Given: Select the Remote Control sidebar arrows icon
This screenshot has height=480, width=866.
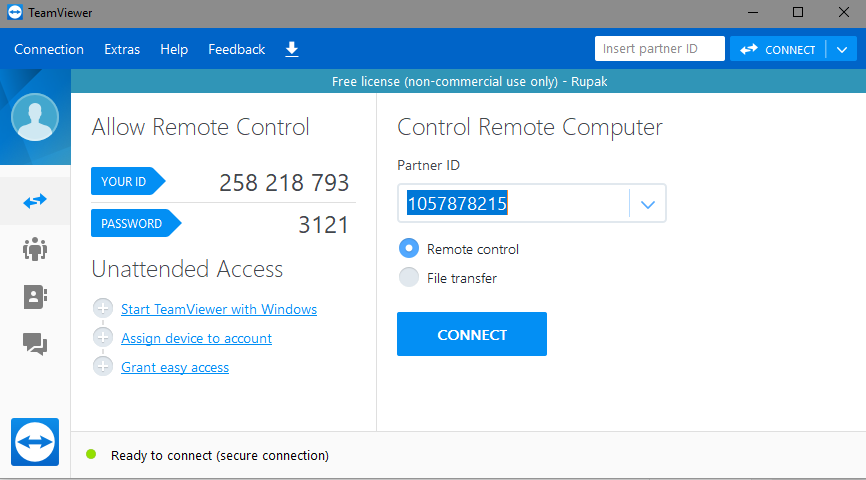Looking at the screenshot, I should point(35,201).
